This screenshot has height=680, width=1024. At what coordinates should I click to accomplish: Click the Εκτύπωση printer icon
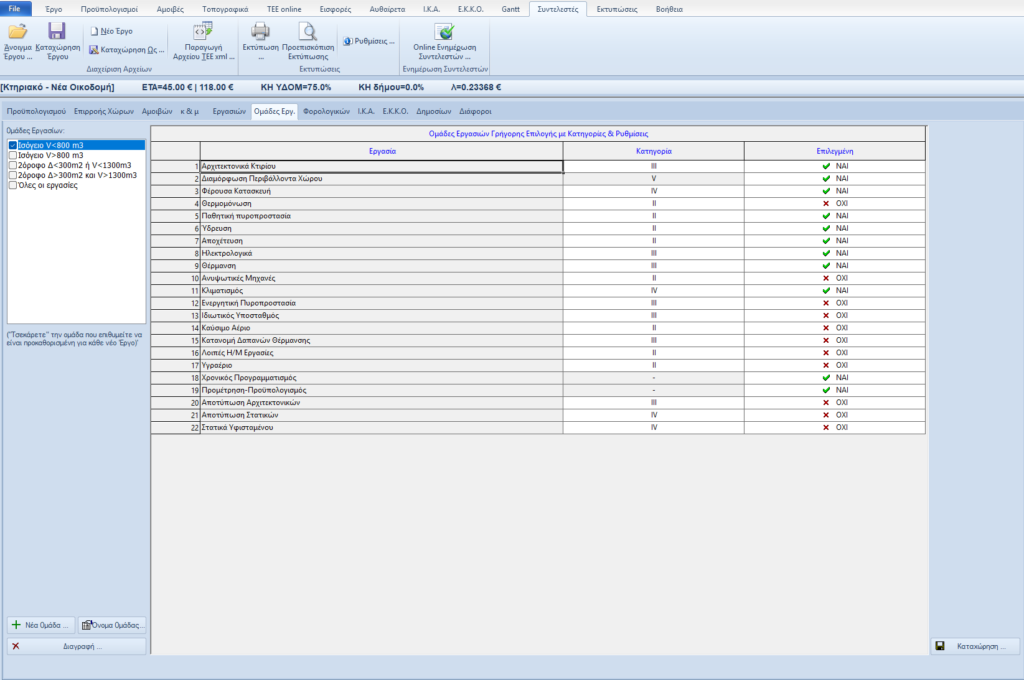click(260, 34)
